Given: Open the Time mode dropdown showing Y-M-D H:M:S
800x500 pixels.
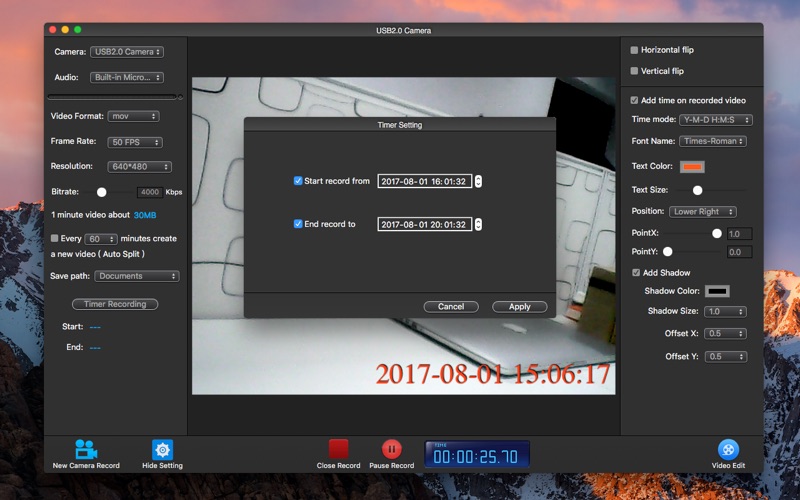Looking at the screenshot, I should 716,120.
